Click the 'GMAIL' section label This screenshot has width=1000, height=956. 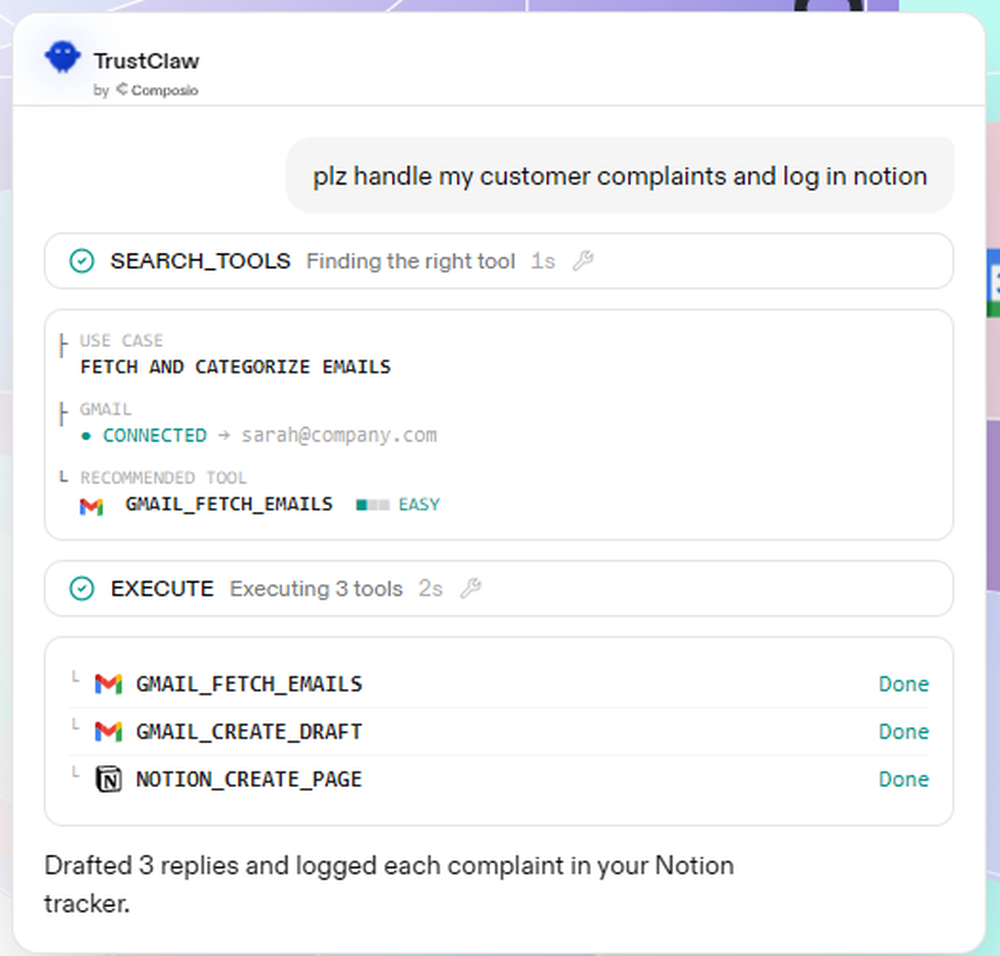pos(105,409)
